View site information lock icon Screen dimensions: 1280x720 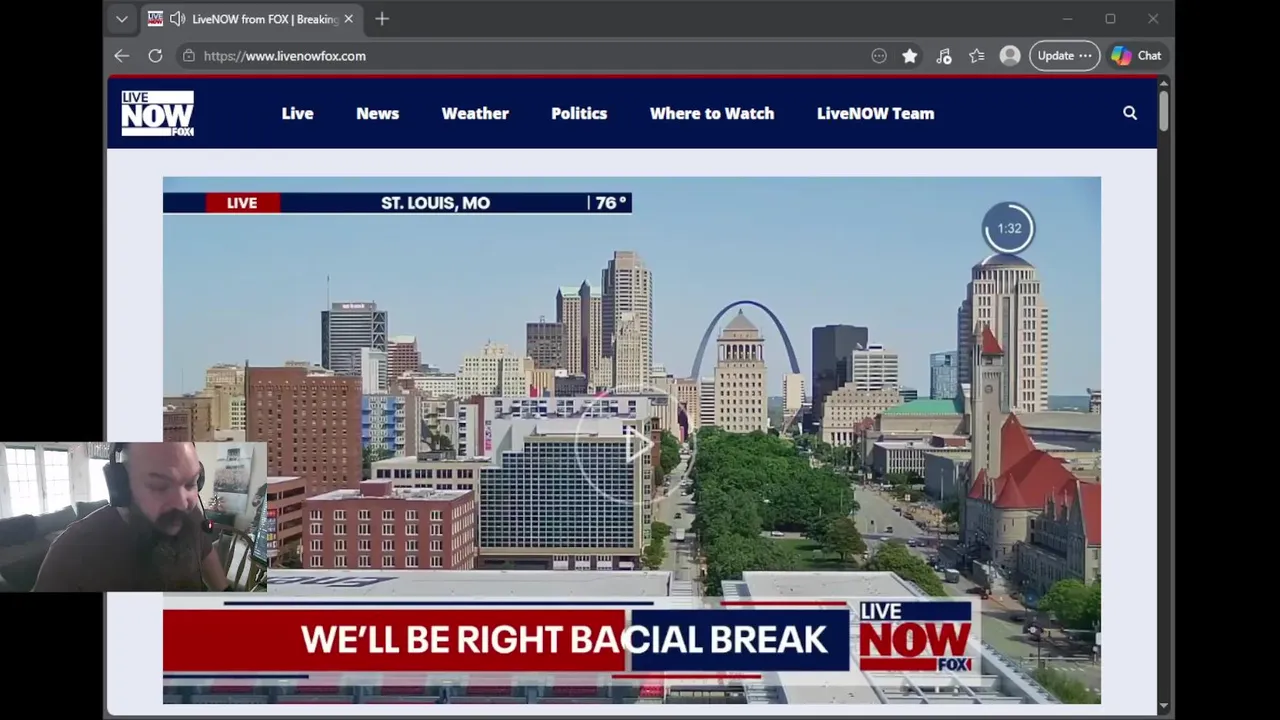[x=188, y=56]
